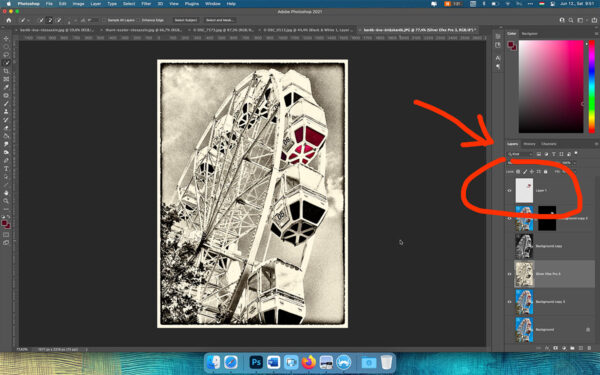Open the Plugins menu
The height and width of the screenshot is (375, 600).
click(192, 4)
